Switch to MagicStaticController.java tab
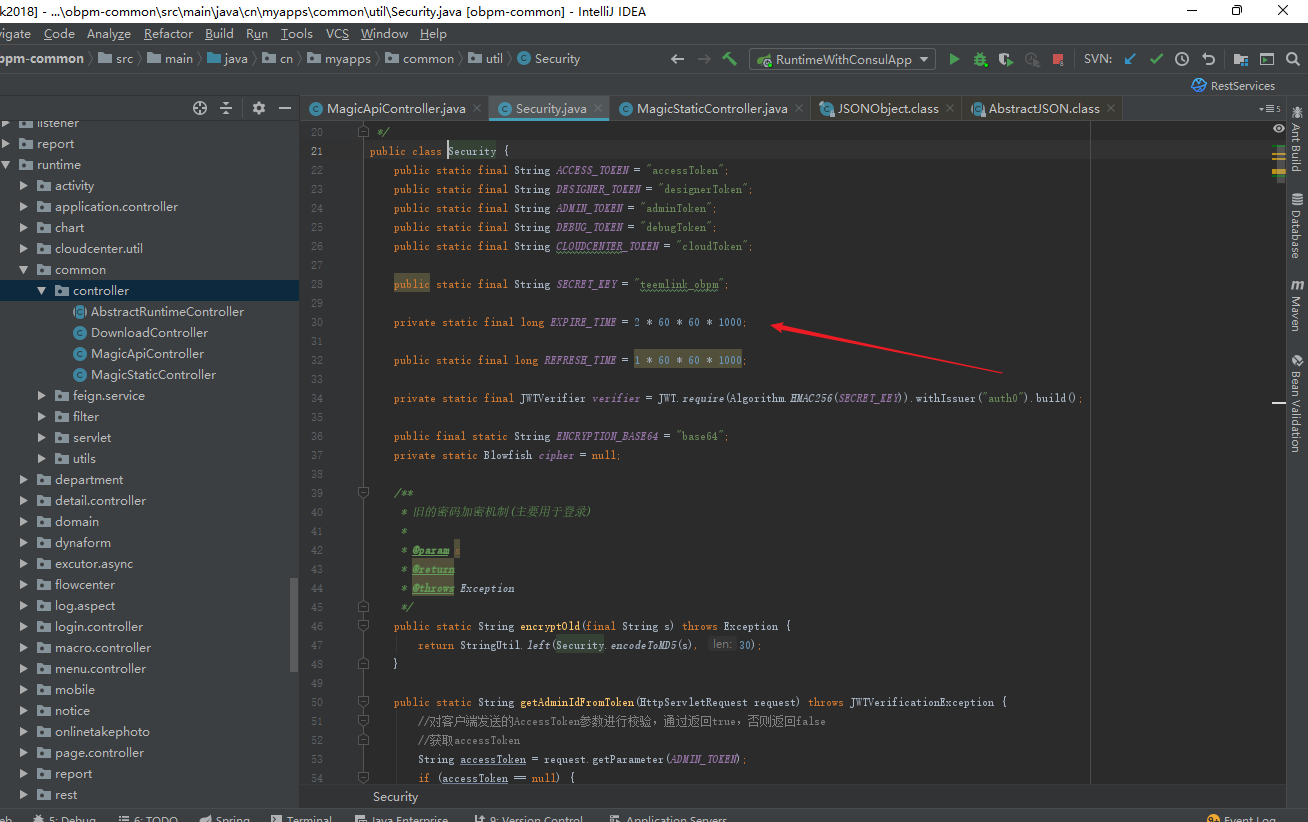The image size is (1308, 822). pos(712,108)
